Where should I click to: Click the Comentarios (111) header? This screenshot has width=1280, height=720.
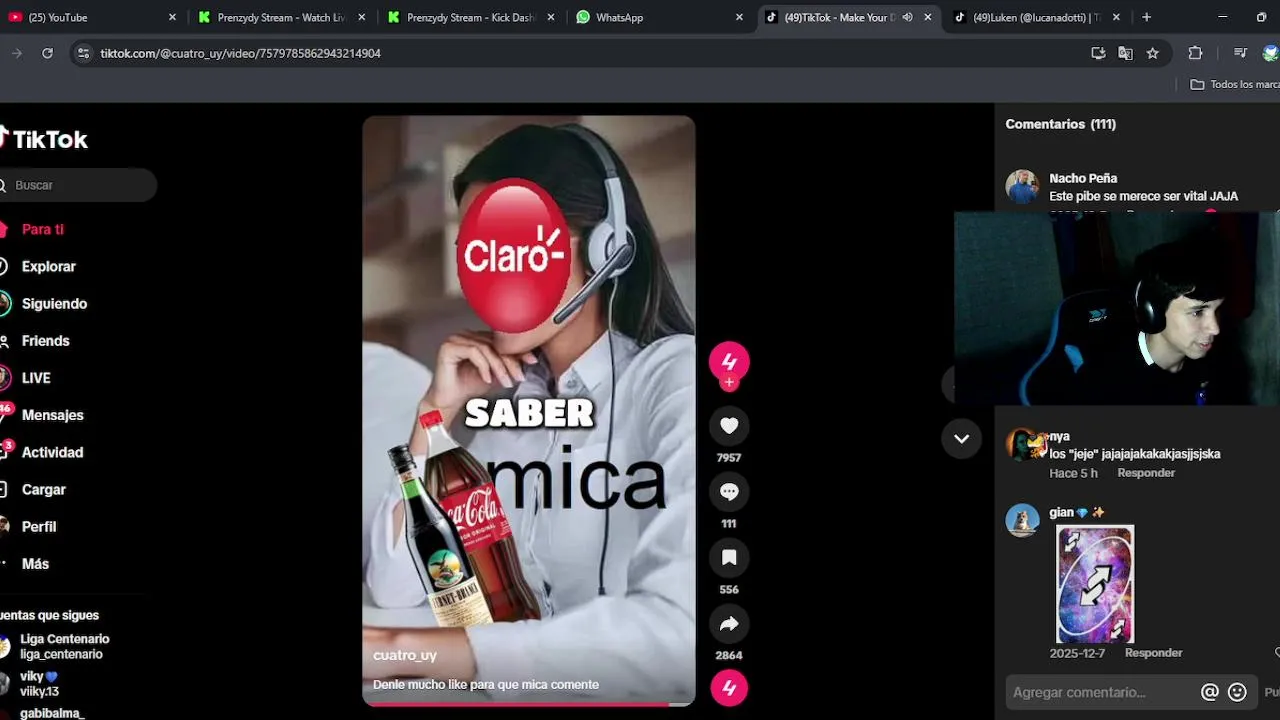point(1061,124)
